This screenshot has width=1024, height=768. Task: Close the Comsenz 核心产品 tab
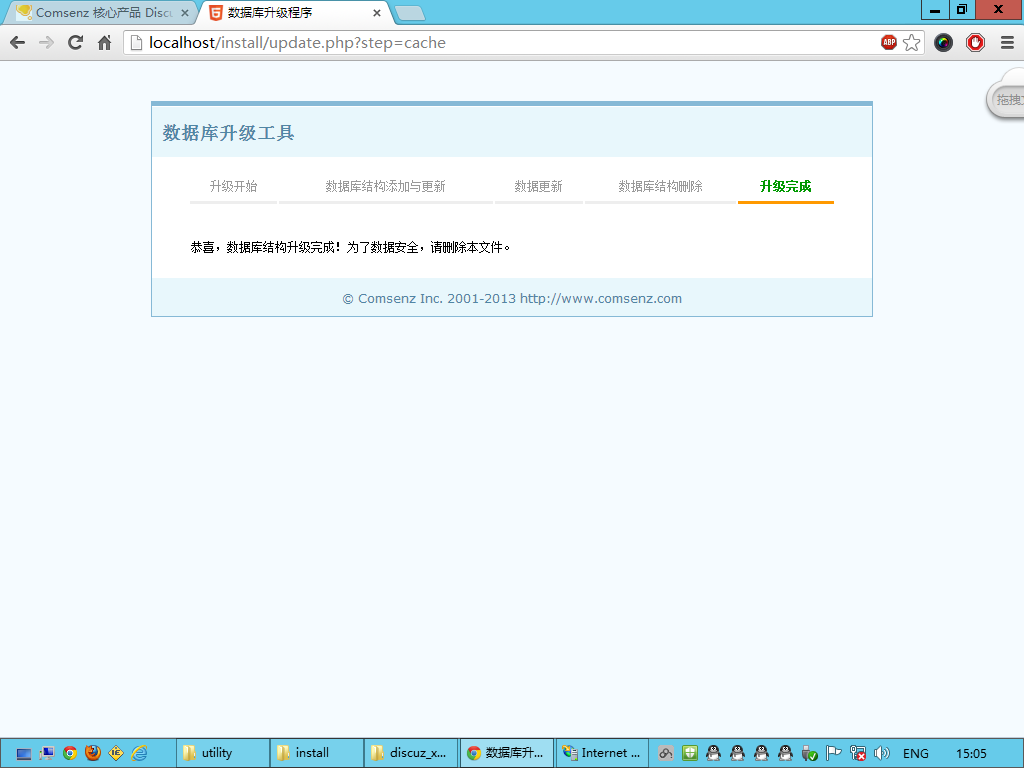pyautogui.click(x=185, y=12)
